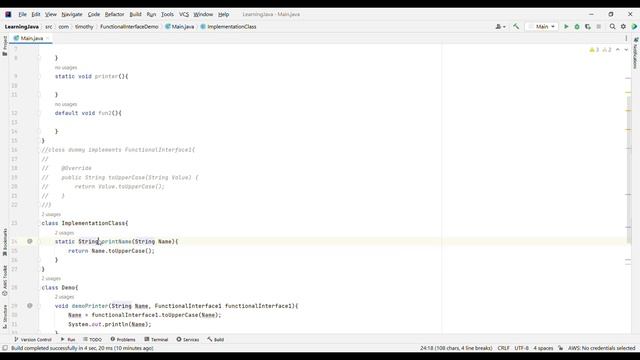Click the UTF-8 encoding indicator
The height and width of the screenshot is (360, 640).
pos(521,348)
